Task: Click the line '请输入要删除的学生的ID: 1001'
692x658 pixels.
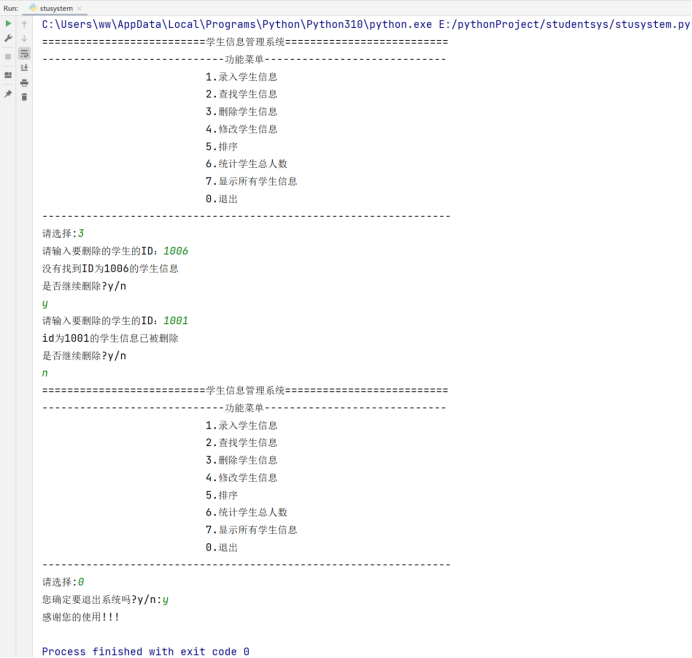Action: (115, 321)
